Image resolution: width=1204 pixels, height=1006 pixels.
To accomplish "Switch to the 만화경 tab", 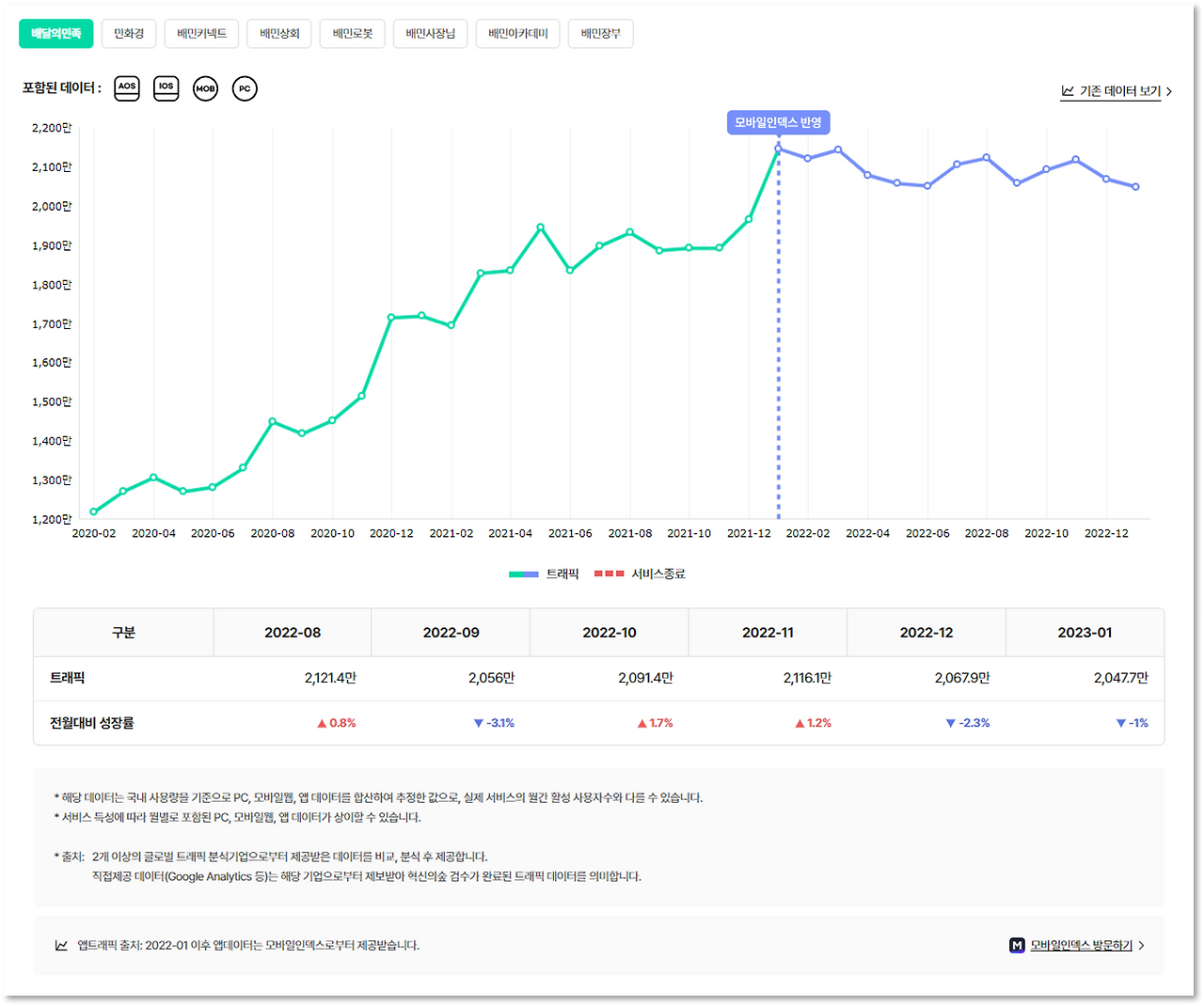I will 129,34.
